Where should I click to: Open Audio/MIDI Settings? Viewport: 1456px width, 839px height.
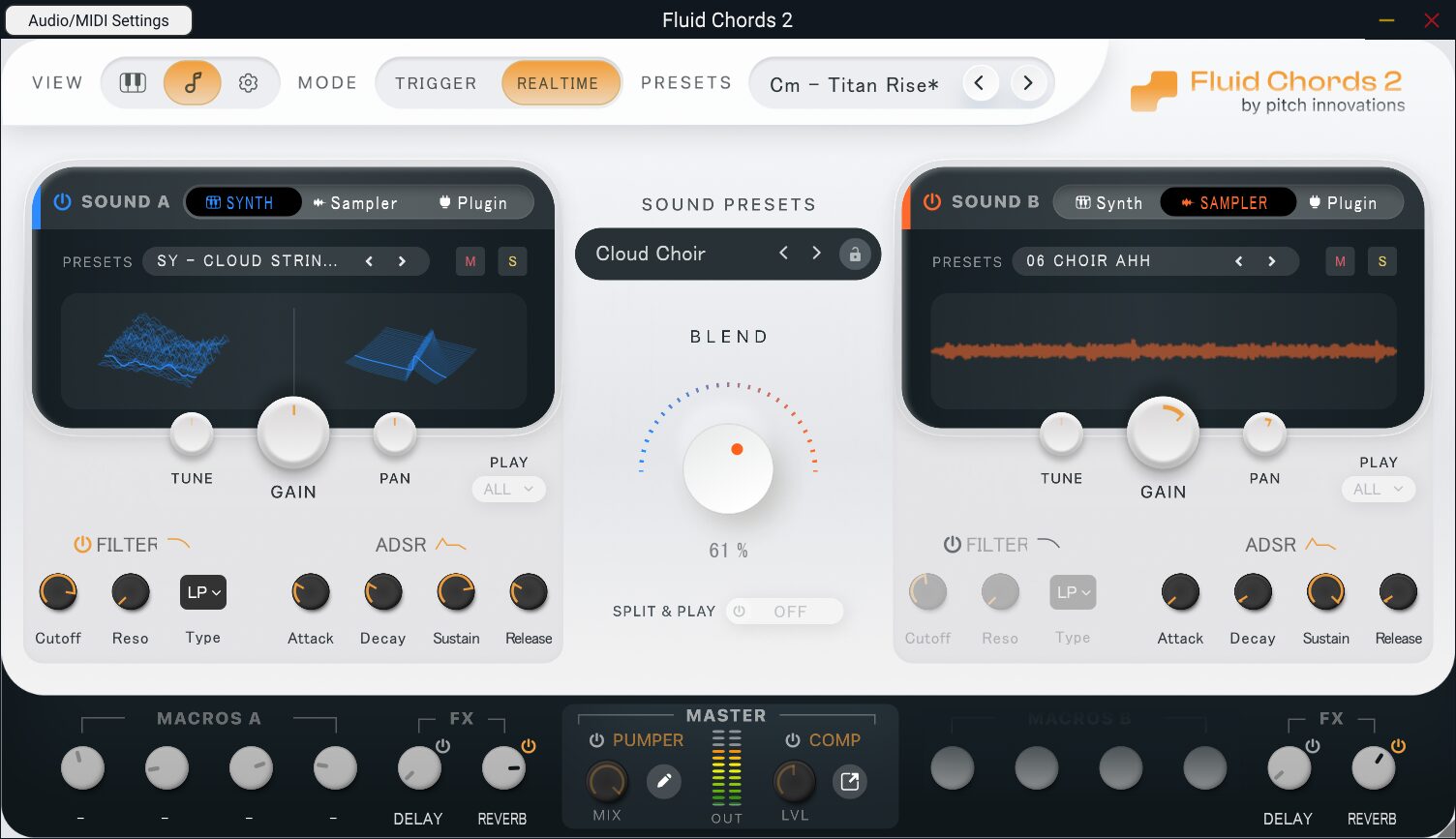pyautogui.click(x=99, y=20)
